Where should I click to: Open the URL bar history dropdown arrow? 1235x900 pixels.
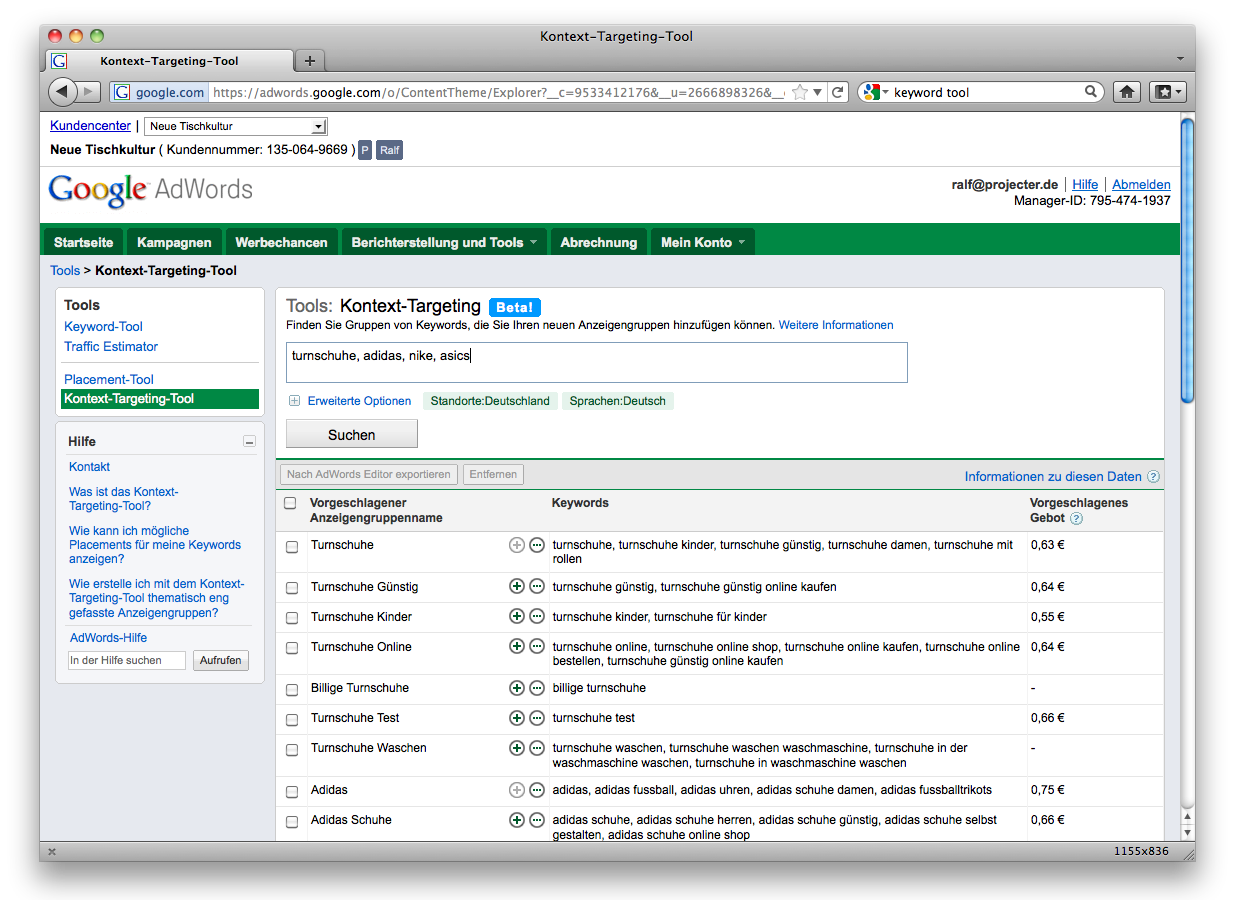(x=817, y=92)
